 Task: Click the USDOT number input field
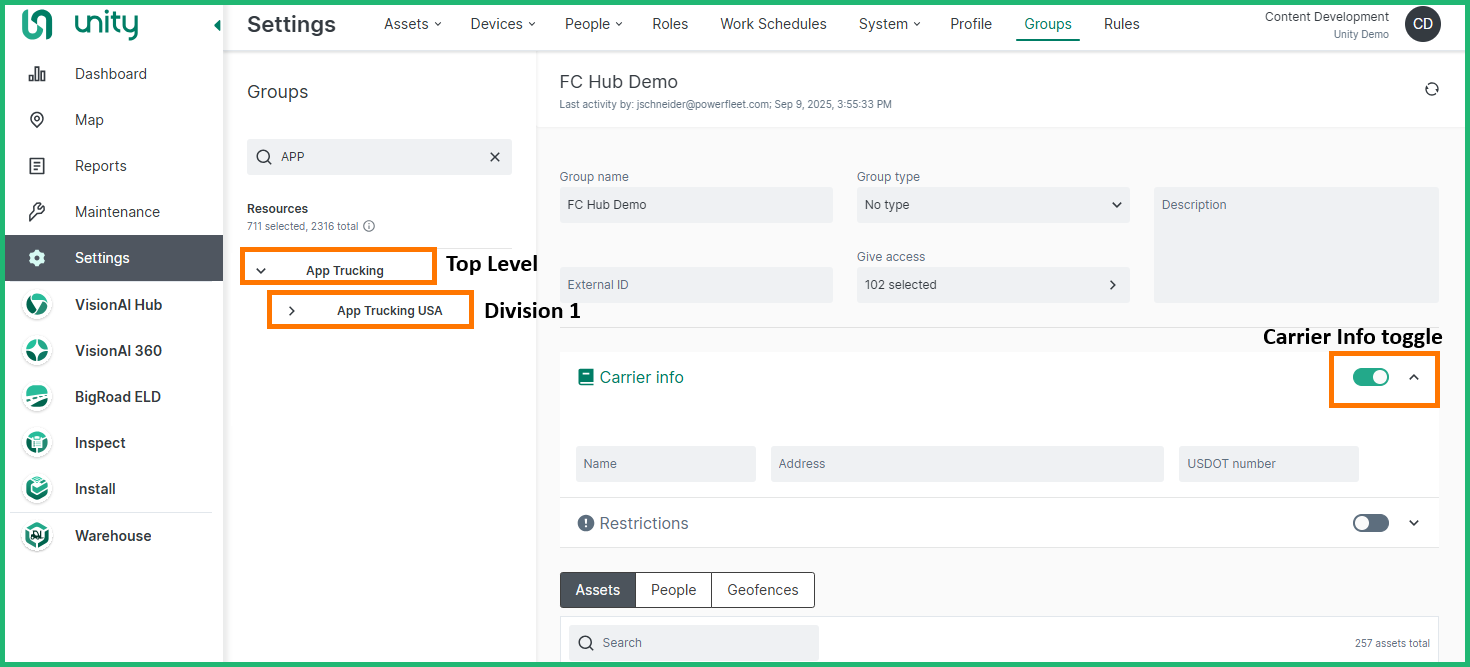(1267, 464)
